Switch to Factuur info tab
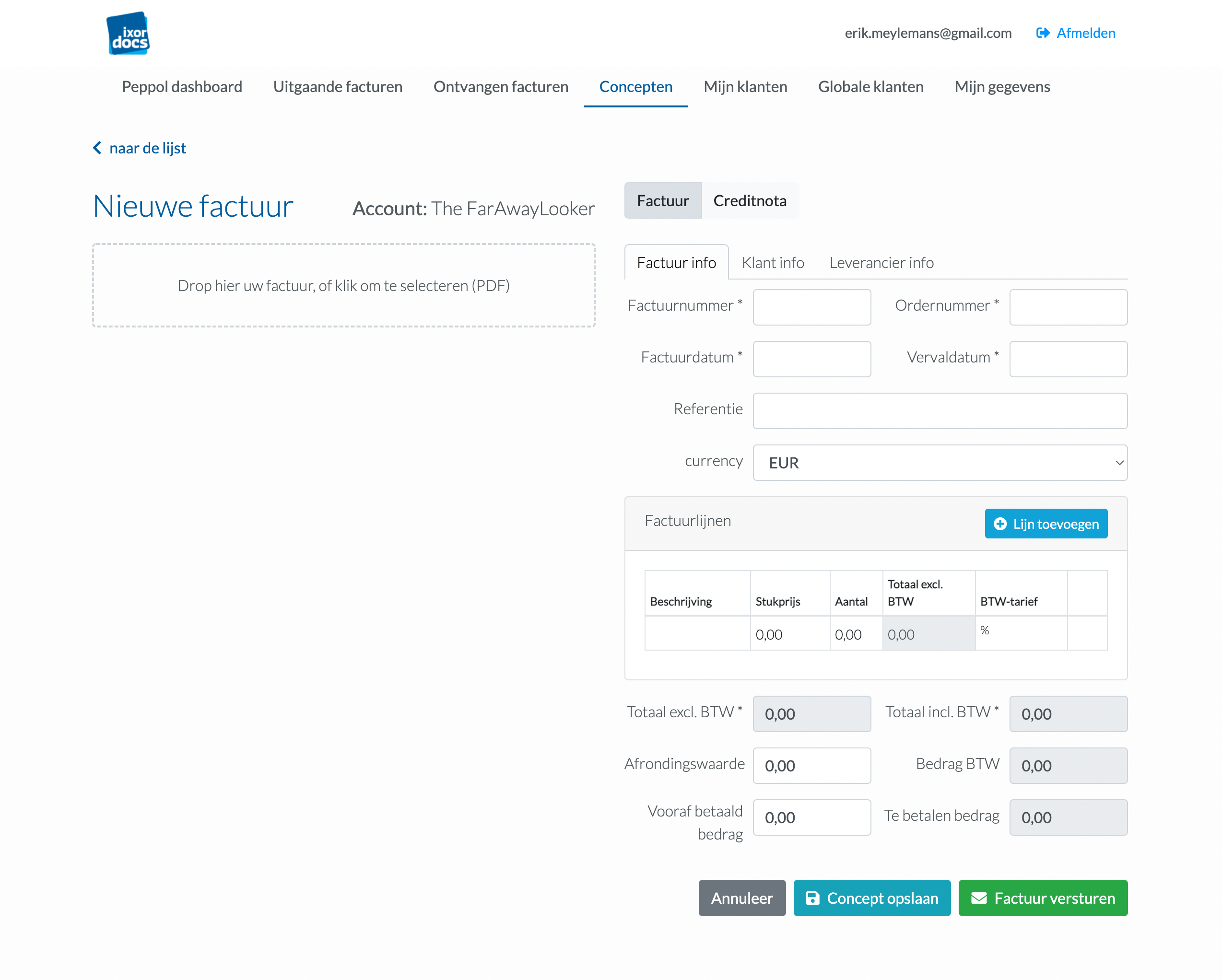 pyautogui.click(x=676, y=262)
